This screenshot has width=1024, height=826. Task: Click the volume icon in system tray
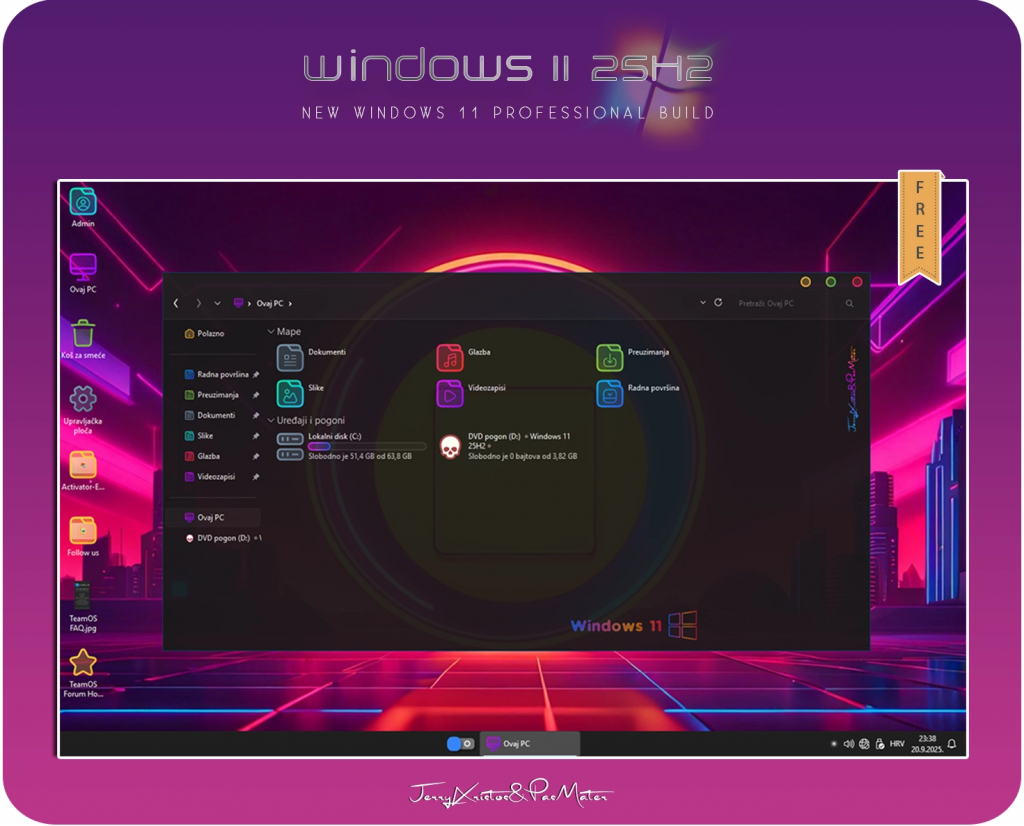(848, 744)
